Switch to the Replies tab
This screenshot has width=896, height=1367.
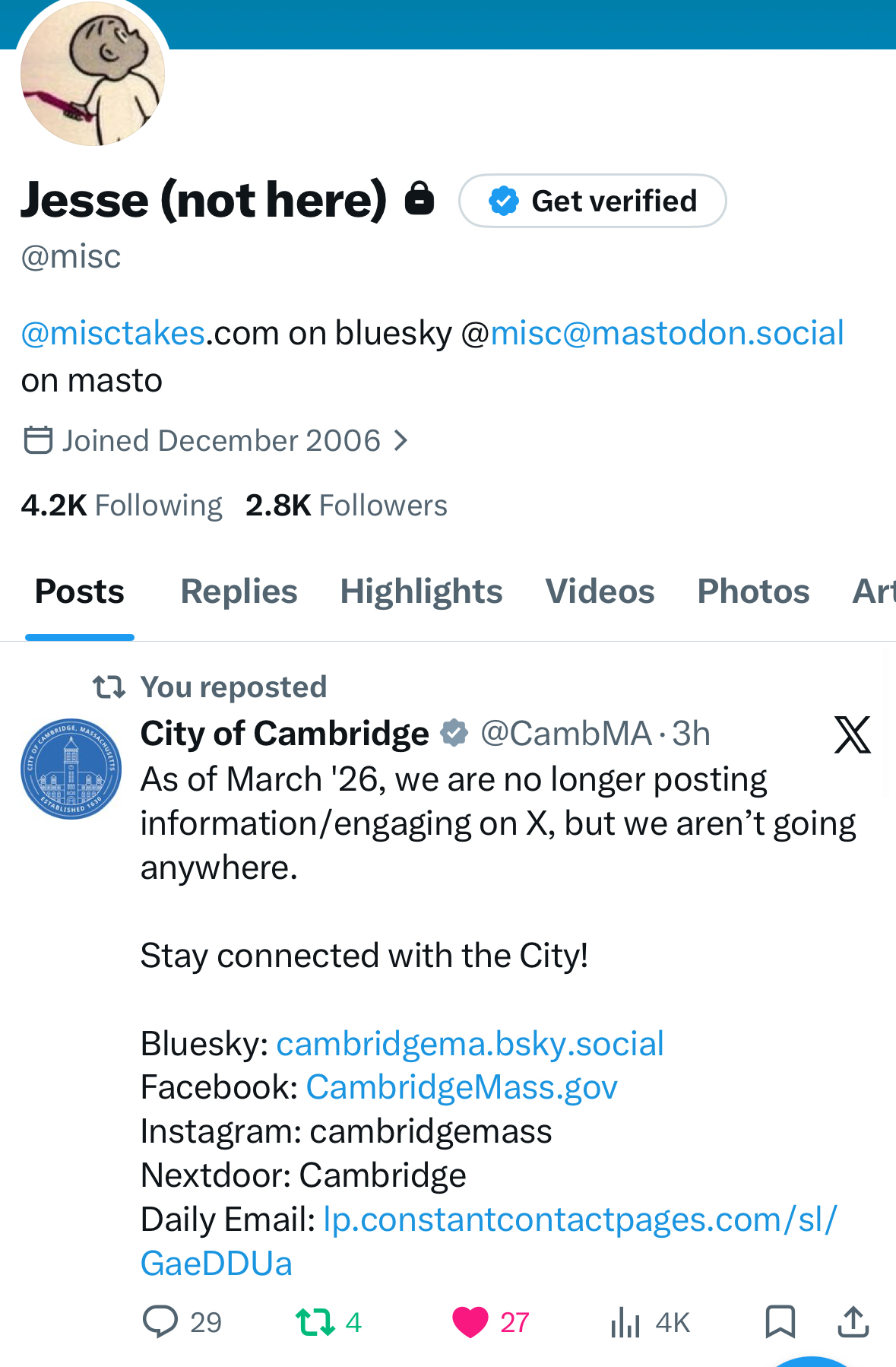[x=239, y=592]
